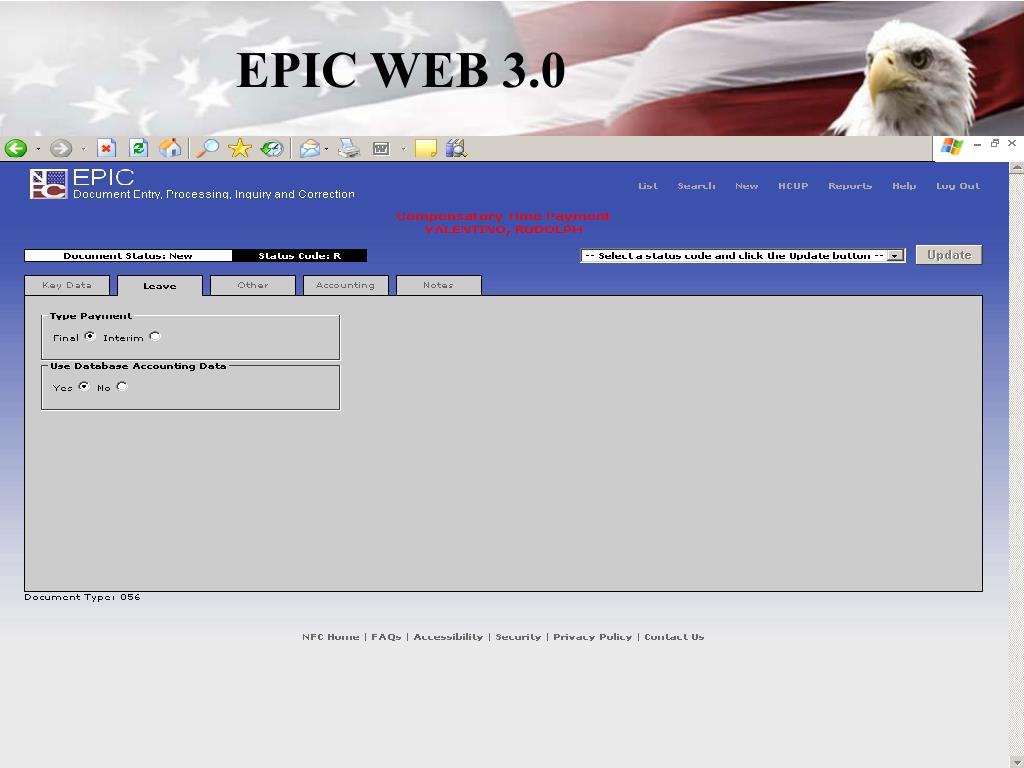Viewport: 1024px width, 768px height.
Task: Click the Document Type: 056 text
Action: [82, 597]
